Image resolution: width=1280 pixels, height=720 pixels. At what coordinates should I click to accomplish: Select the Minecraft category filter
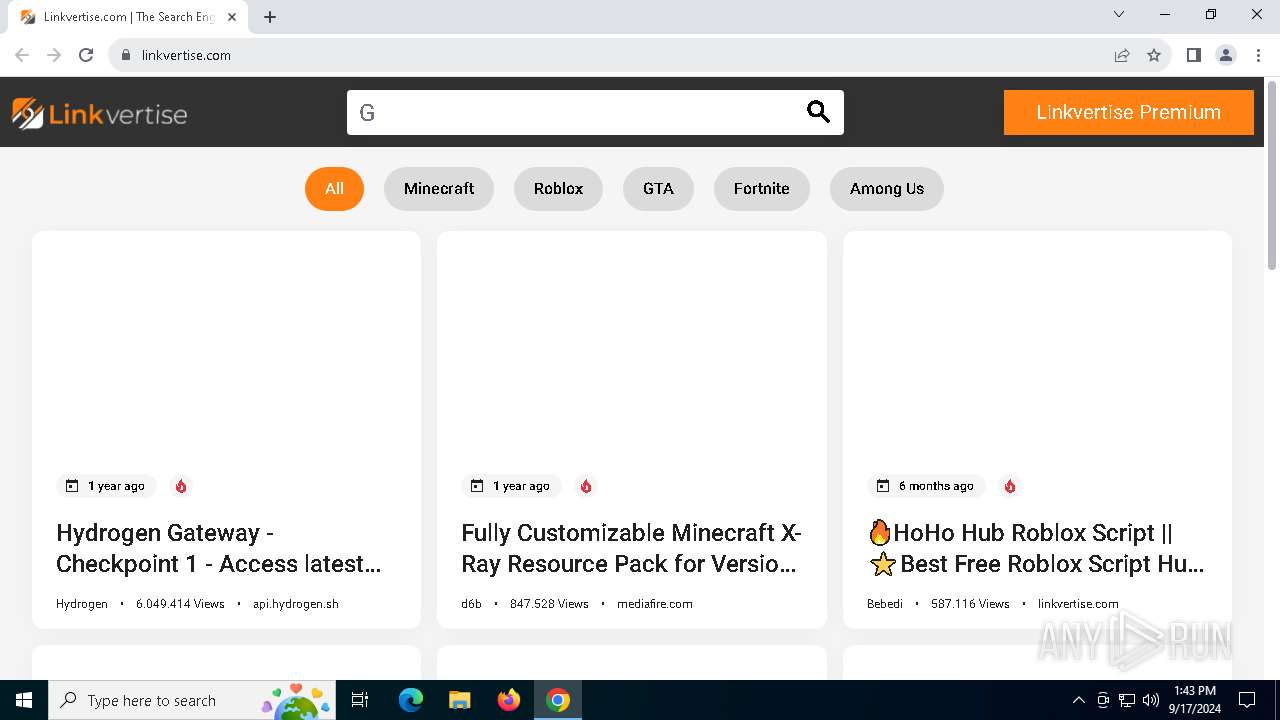tap(439, 188)
